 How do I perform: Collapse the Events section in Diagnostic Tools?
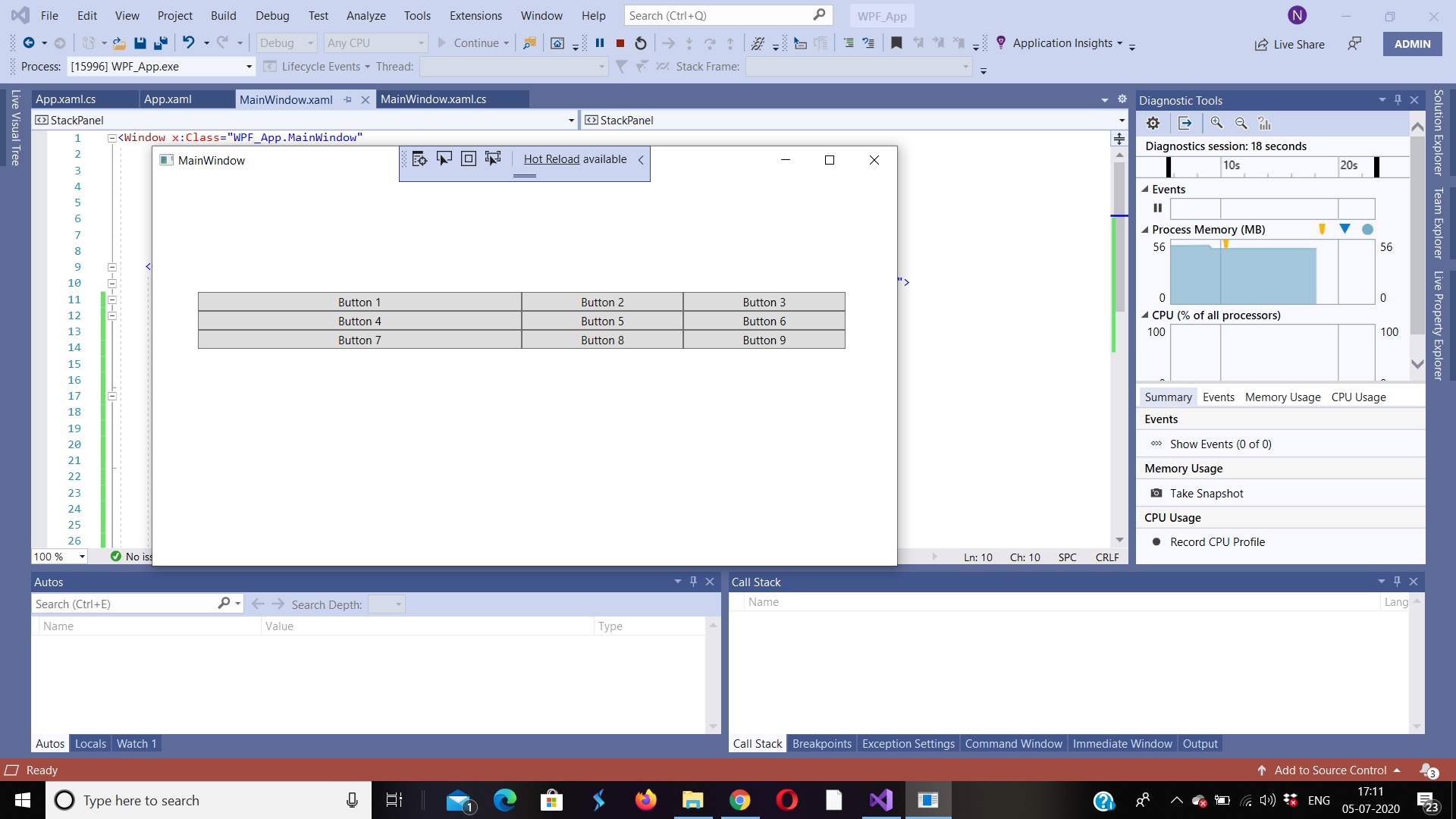(1145, 190)
